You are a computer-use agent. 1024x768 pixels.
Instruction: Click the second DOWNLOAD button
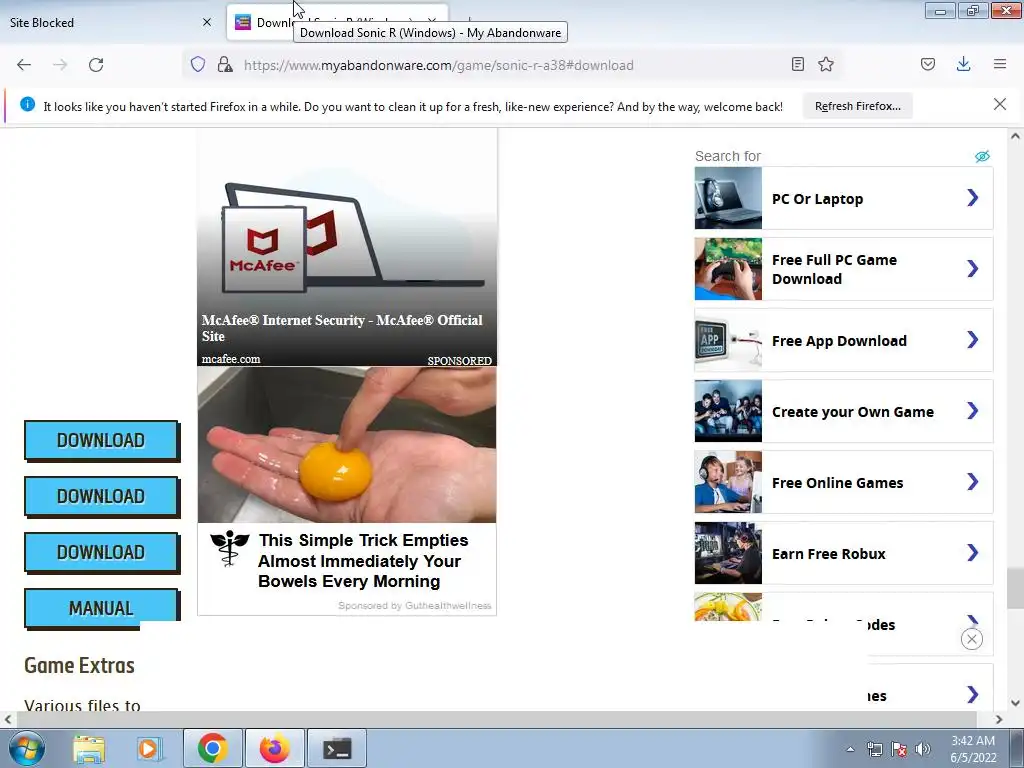pos(101,496)
